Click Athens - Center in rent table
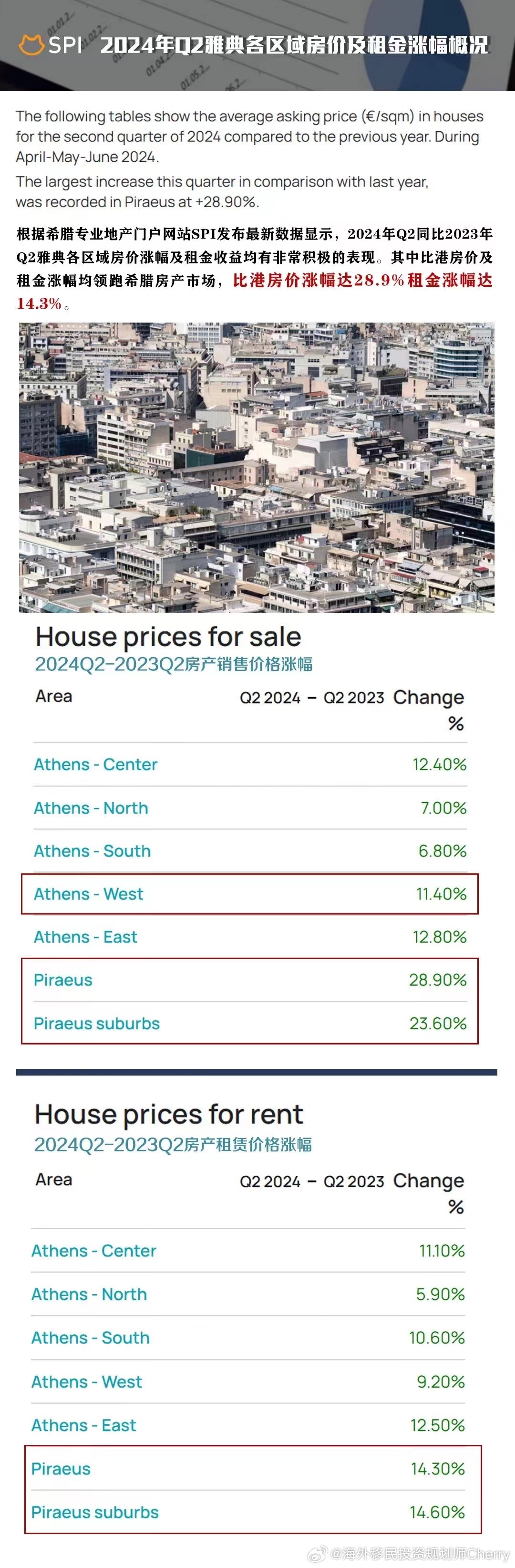 point(93,1250)
